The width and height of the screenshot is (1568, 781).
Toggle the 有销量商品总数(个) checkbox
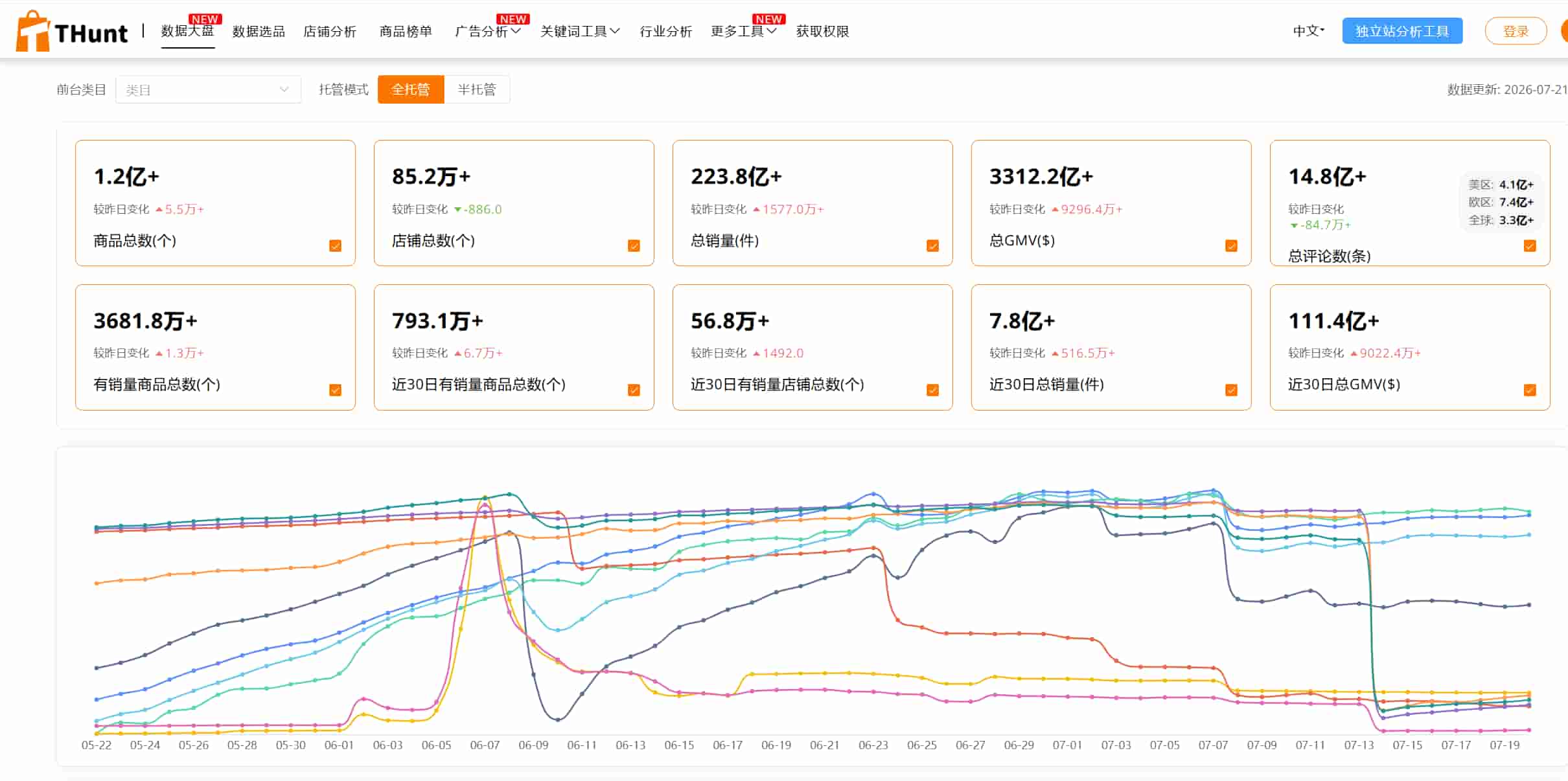click(335, 390)
